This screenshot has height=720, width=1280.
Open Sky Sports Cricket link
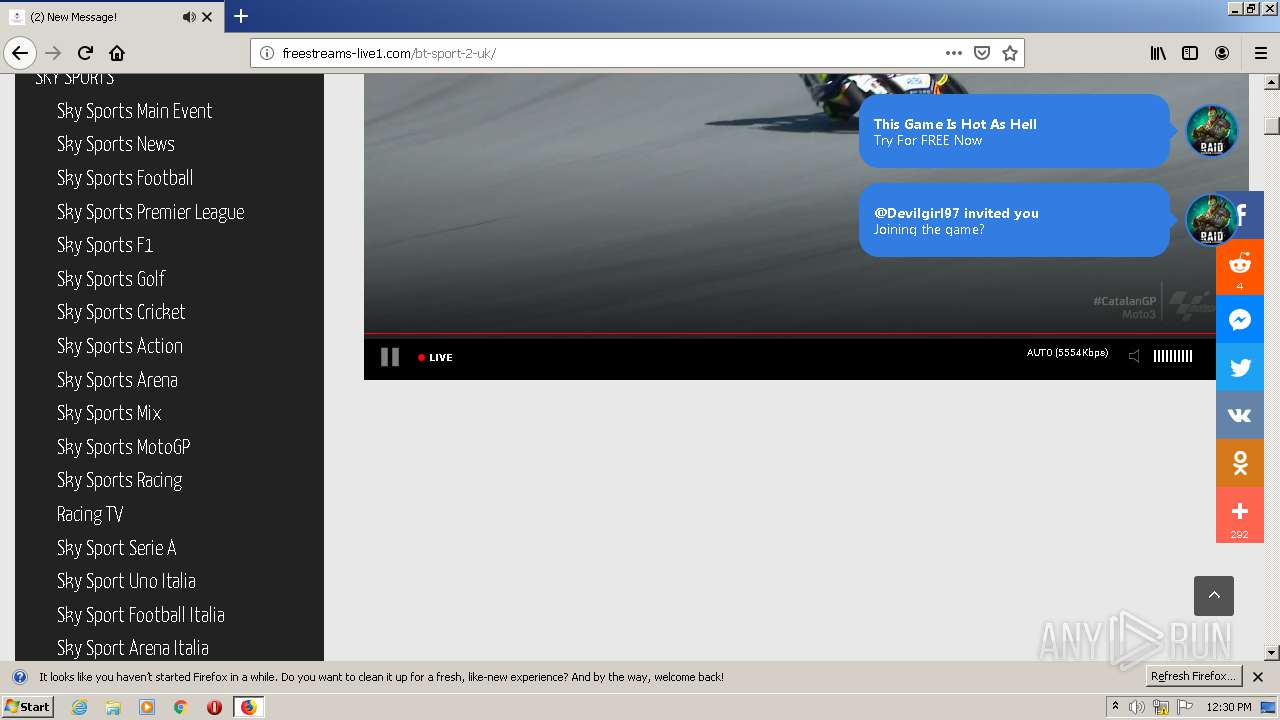[121, 312]
